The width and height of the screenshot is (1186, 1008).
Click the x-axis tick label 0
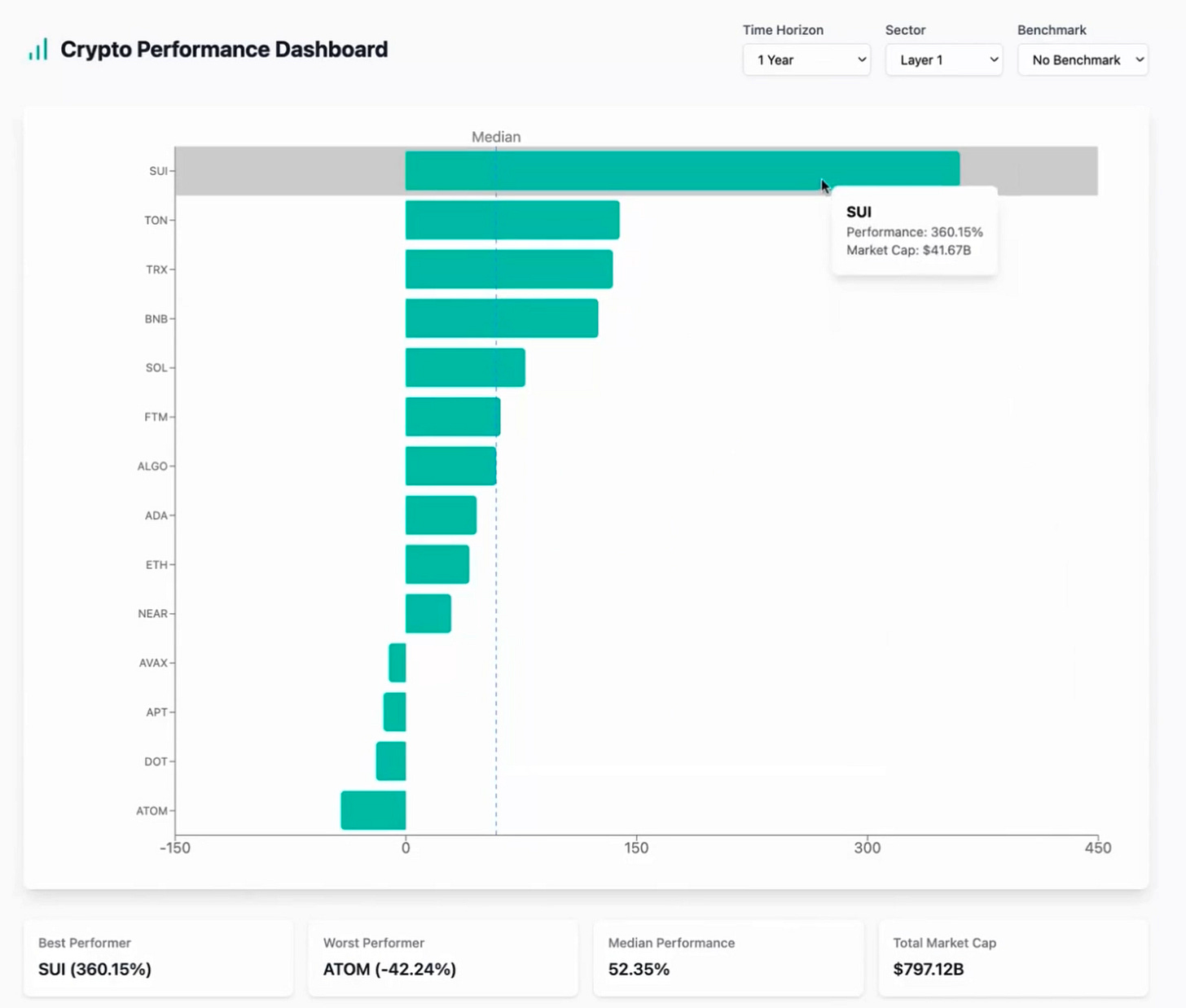(x=406, y=848)
